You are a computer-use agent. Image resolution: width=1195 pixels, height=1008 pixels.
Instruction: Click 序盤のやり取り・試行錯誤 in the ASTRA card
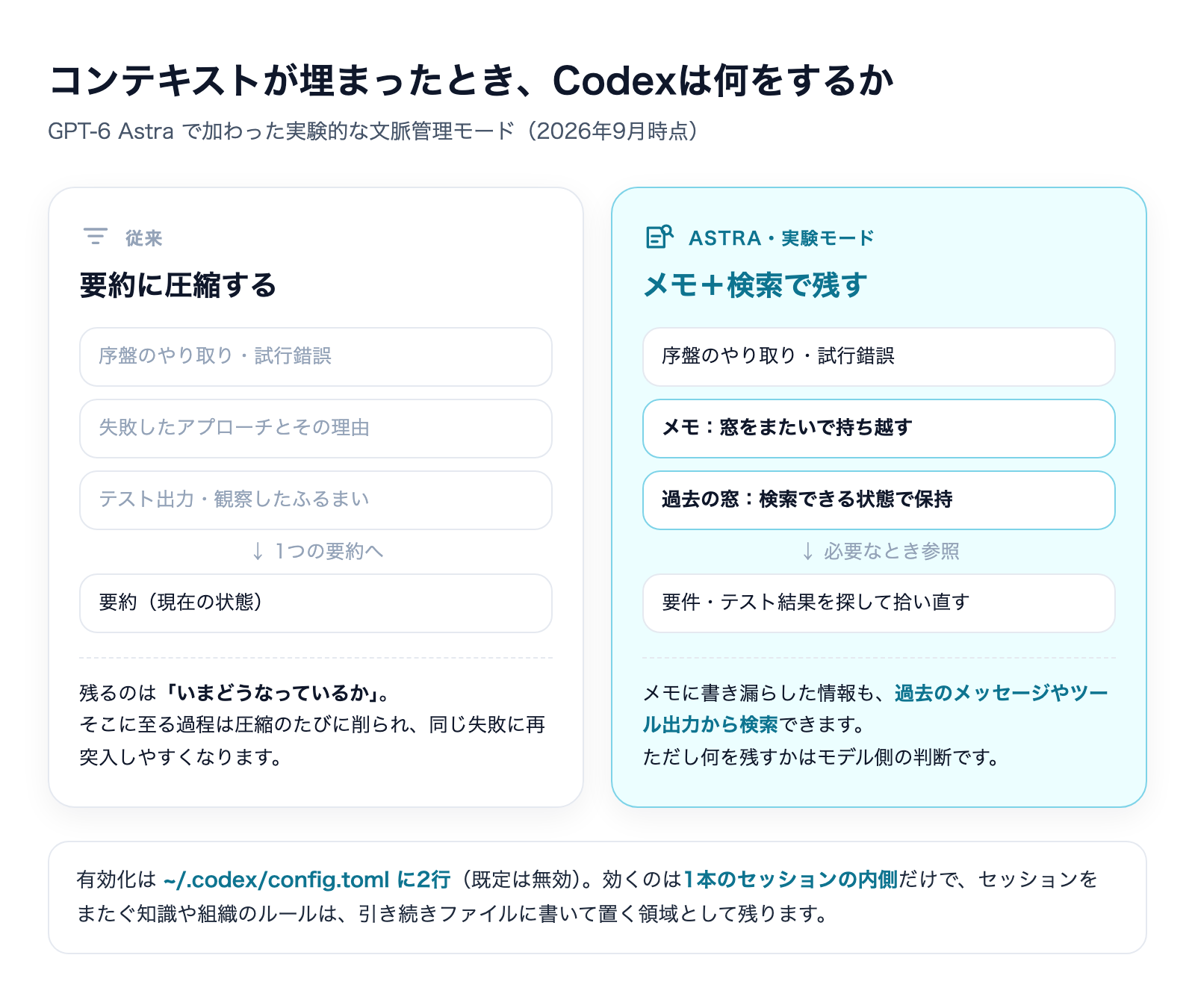879,357
